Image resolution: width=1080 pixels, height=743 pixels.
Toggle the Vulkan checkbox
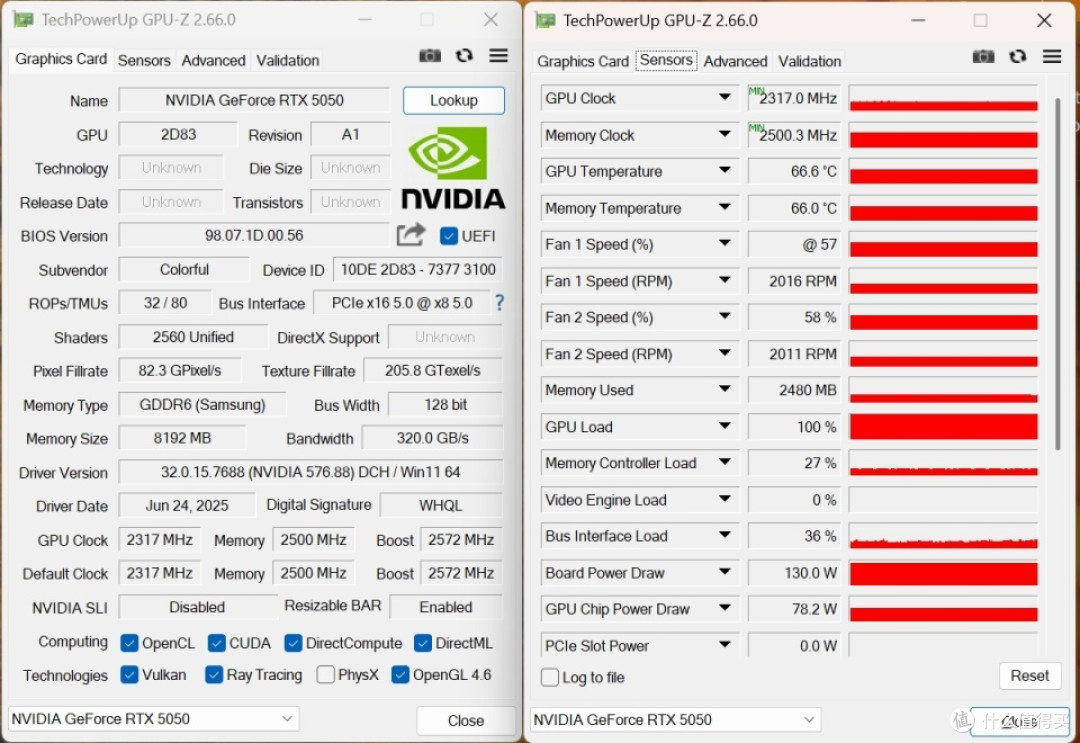tap(129, 675)
